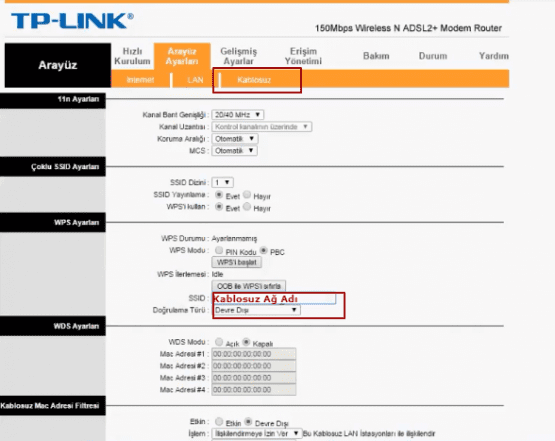555x441 pixels.
Task: Select Evet for SSID Yayınlama
Action: [x=219, y=195]
